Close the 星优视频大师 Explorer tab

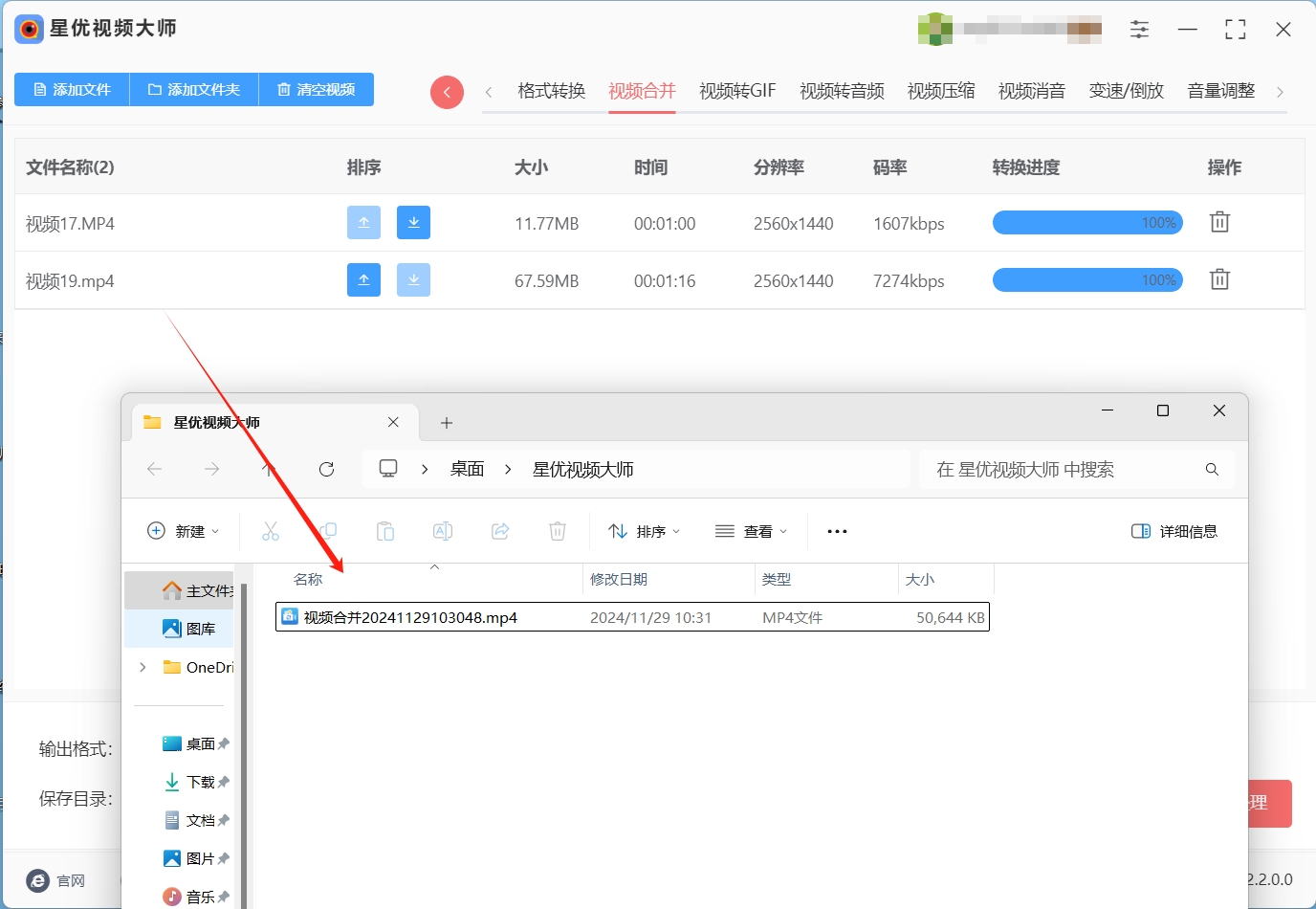coord(393,422)
